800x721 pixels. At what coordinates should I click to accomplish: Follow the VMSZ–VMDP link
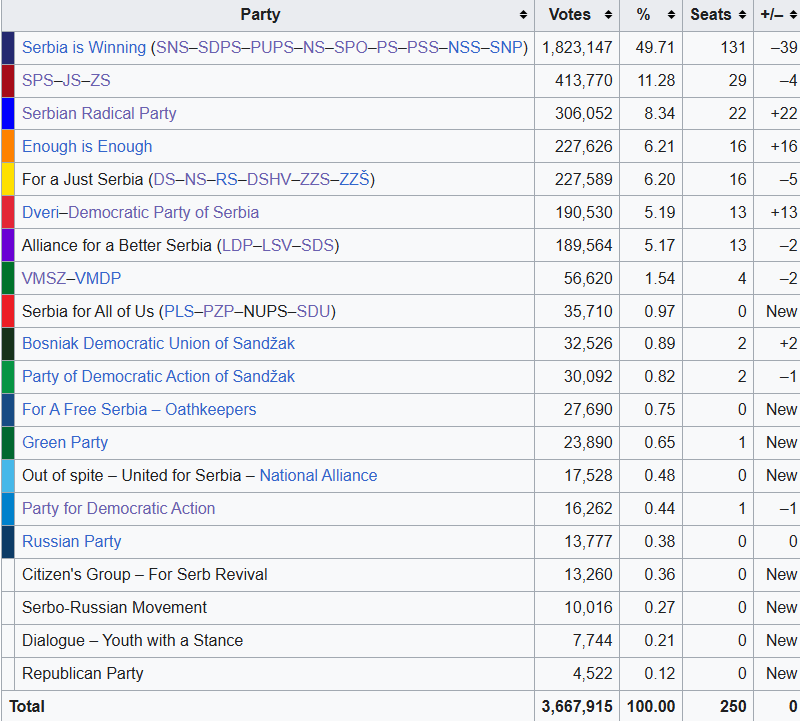coord(71,279)
